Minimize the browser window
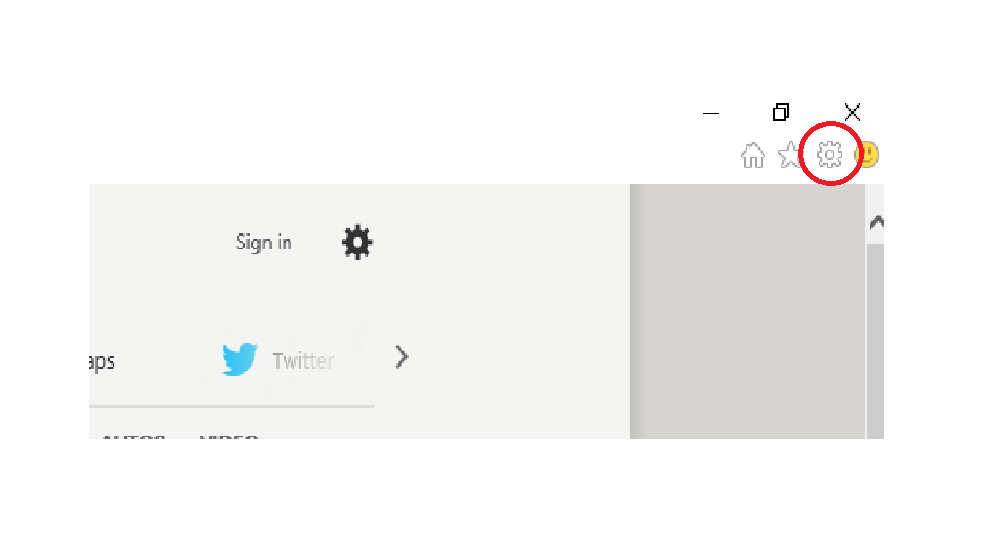 (710, 114)
